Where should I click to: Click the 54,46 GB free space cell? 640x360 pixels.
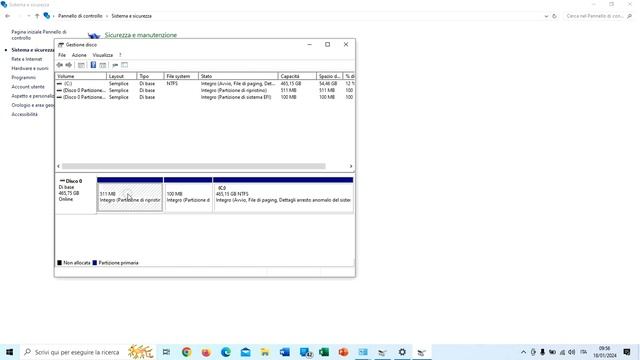328,83
